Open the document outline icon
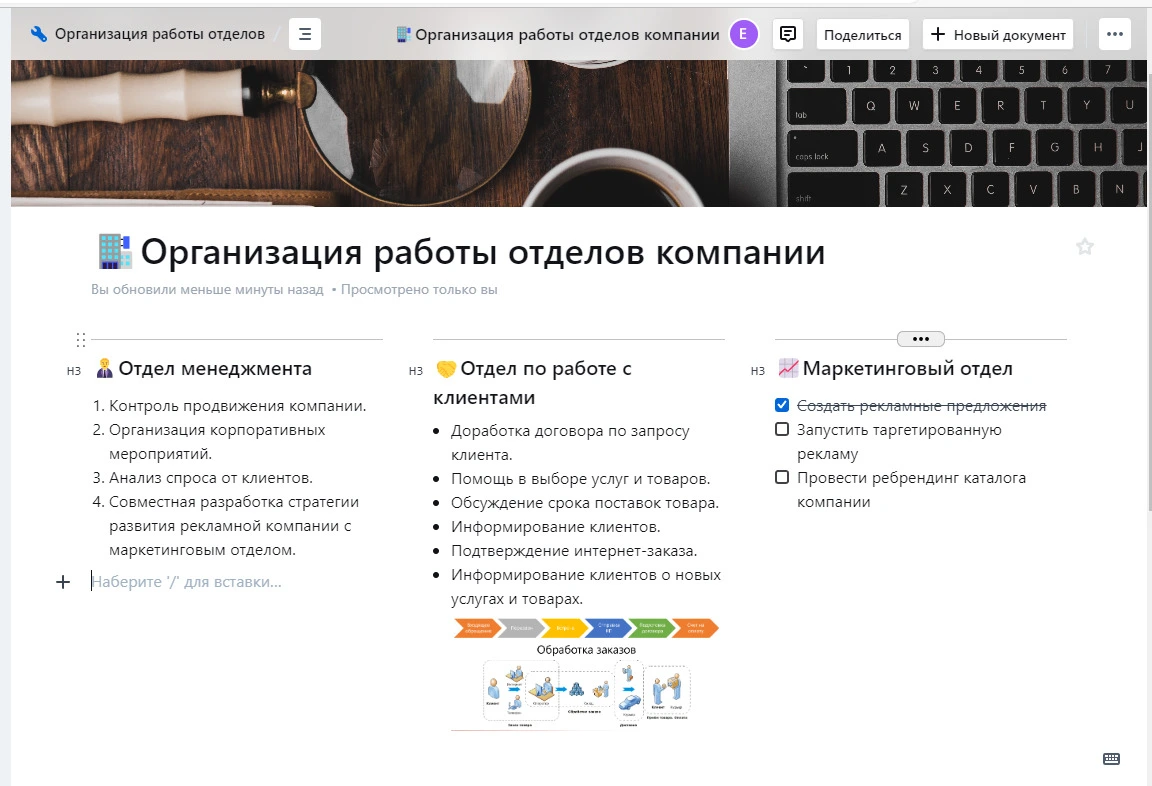The height and width of the screenshot is (786, 1152). tap(305, 34)
